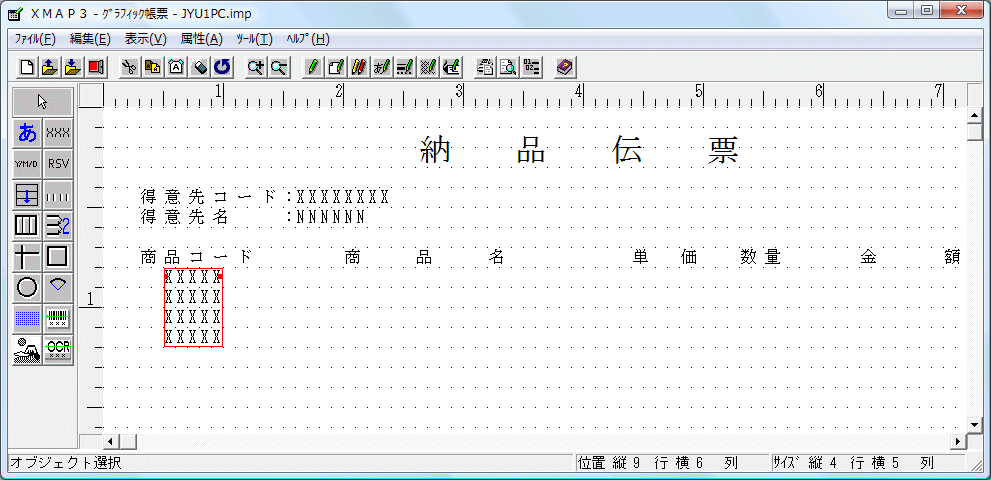Click horizontal scrollbar right arrow
Image resolution: width=991 pixels, height=480 pixels.
tap(958, 441)
